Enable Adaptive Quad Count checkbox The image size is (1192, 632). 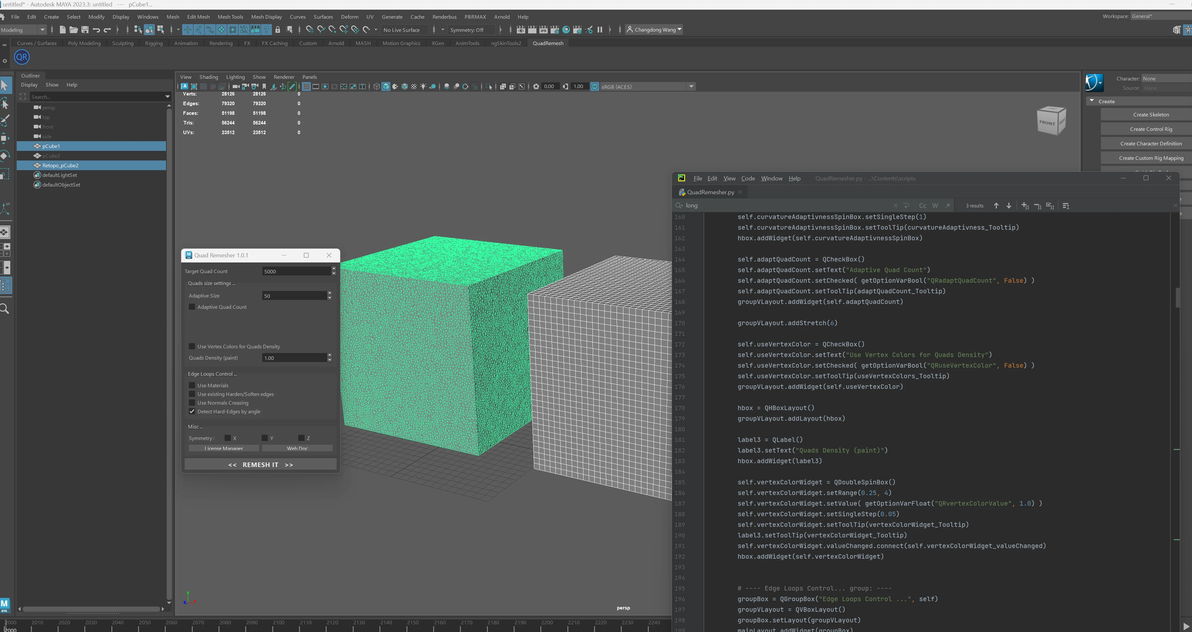click(192, 307)
